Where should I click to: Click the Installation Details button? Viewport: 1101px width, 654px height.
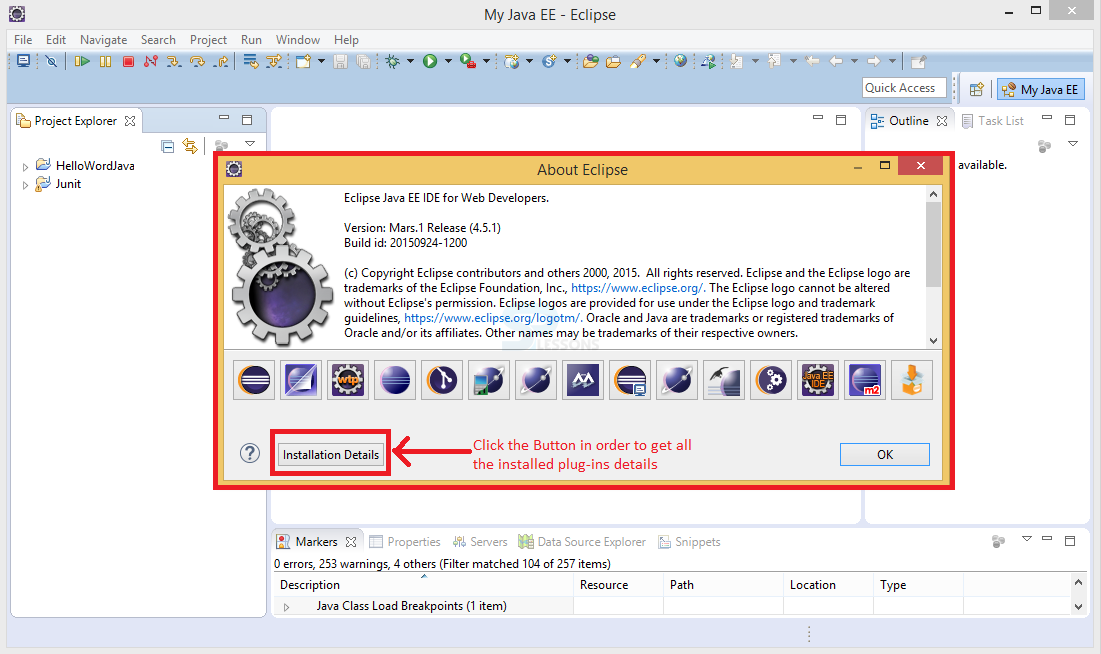pyautogui.click(x=331, y=454)
